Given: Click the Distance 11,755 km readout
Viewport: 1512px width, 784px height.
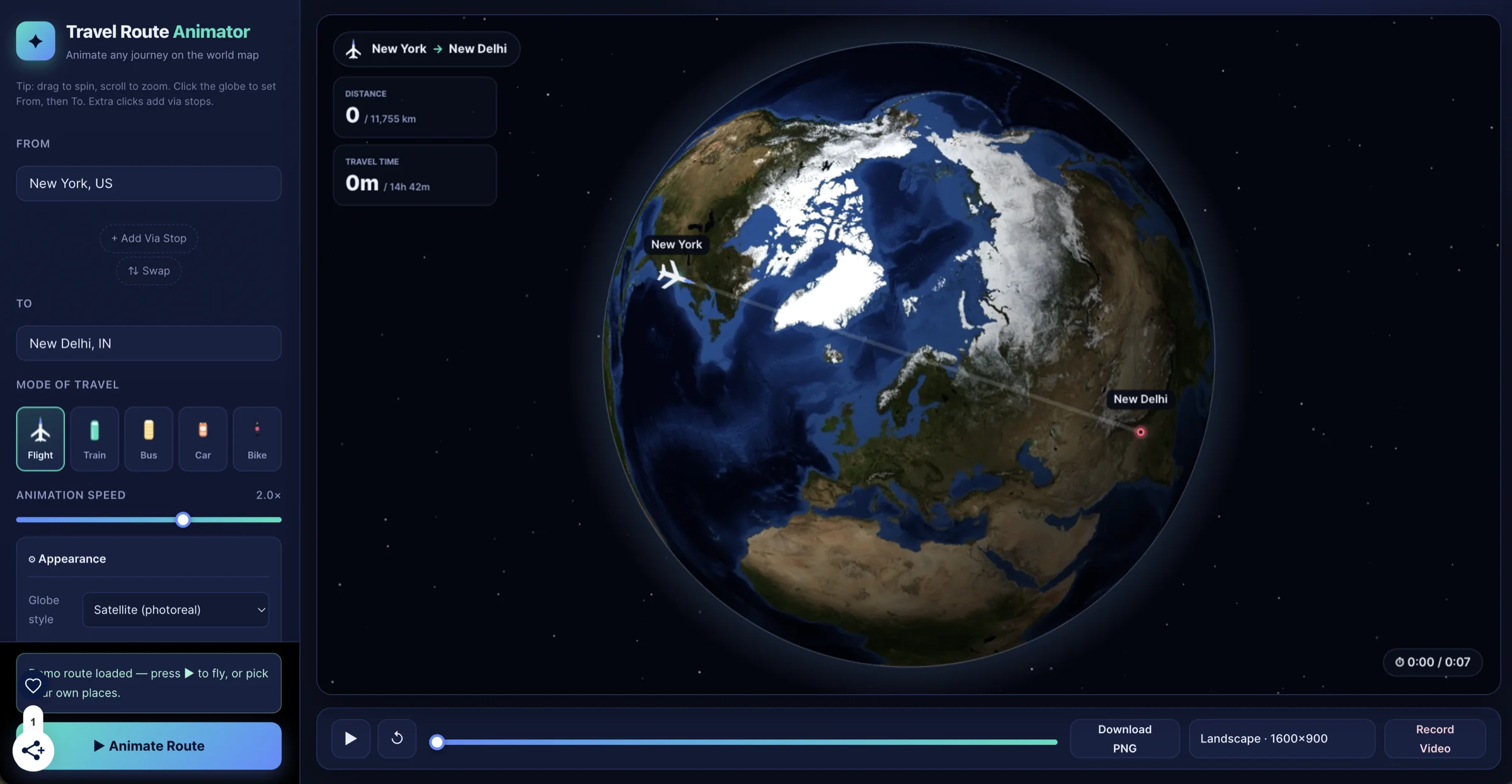Looking at the screenshot, I should [415, 107].
